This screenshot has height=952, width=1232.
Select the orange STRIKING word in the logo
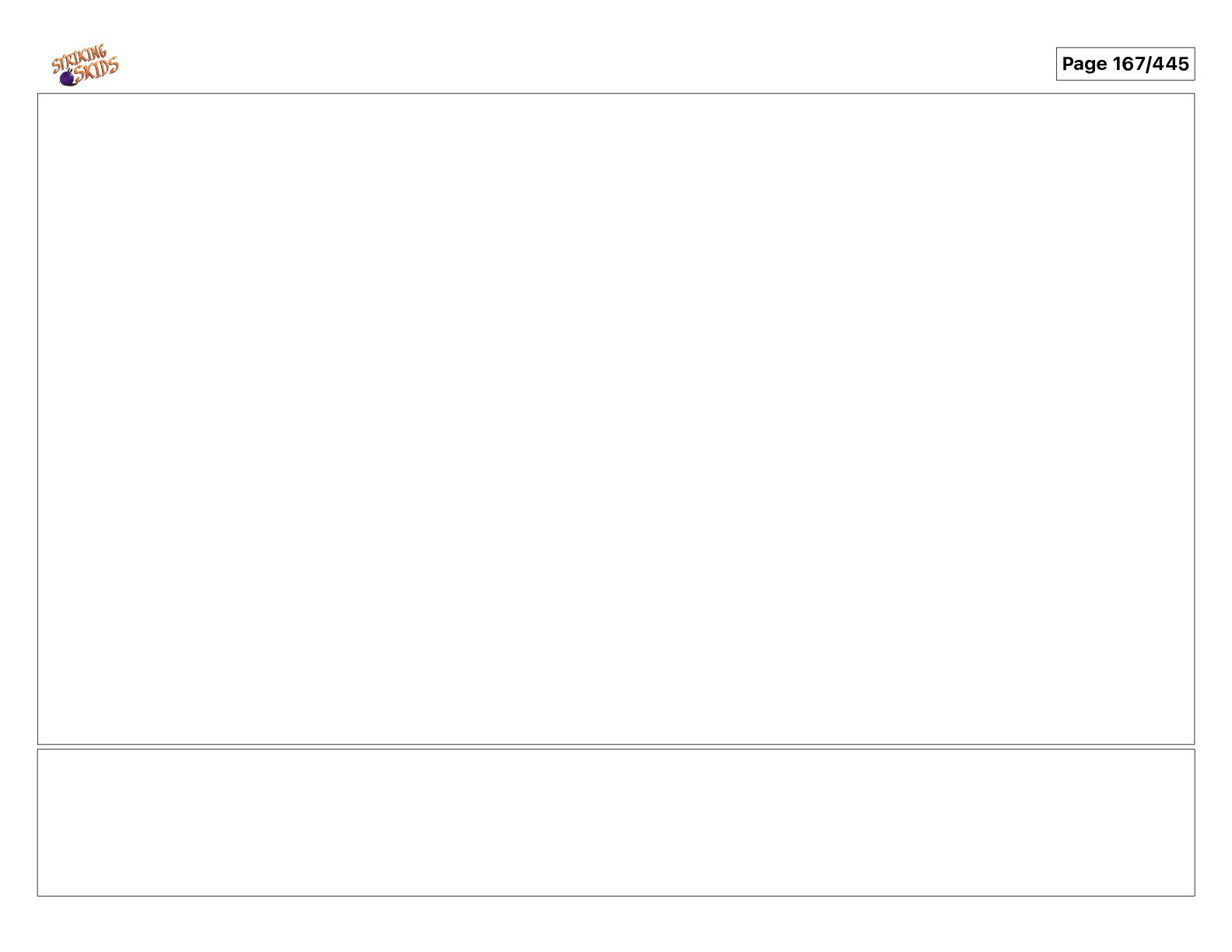click(79, 59)
